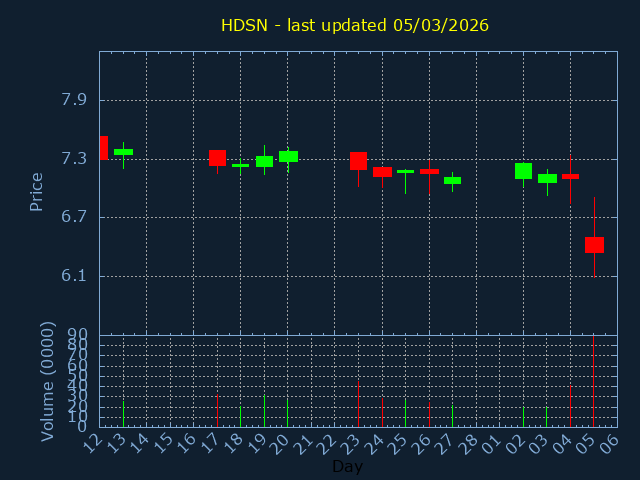This screenshot has width=640, height=480.
Task: Click the 90 volume axis label
Action: [x=77, y=336]
